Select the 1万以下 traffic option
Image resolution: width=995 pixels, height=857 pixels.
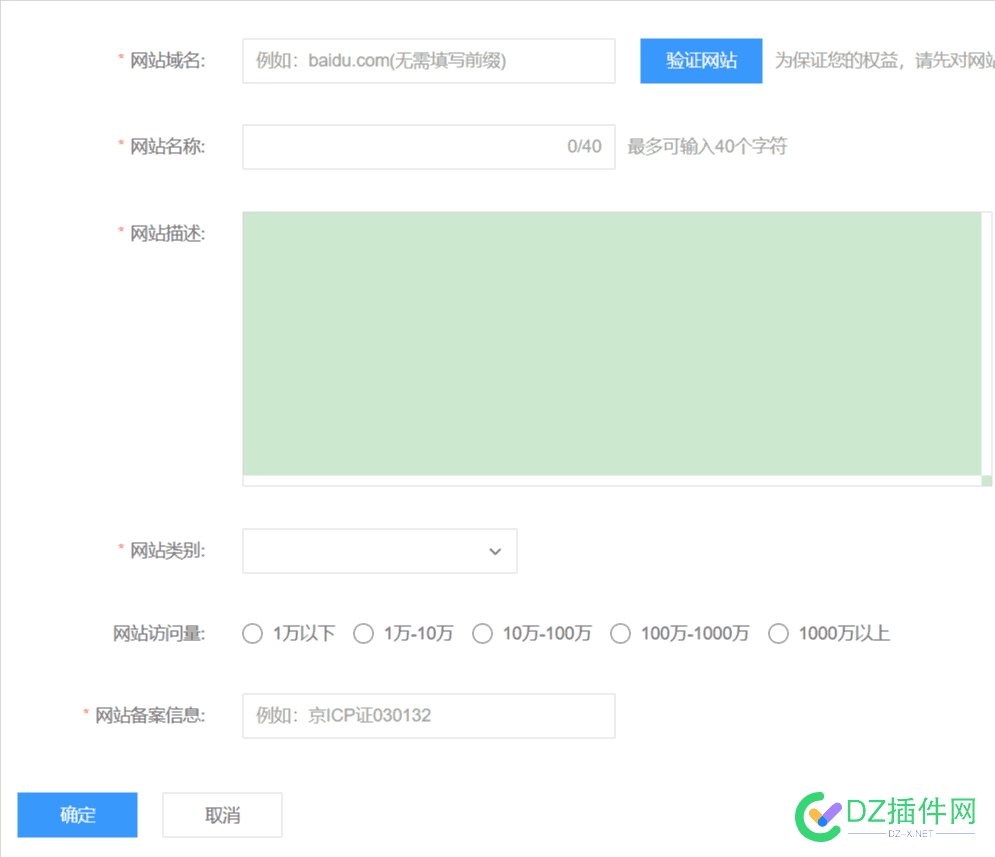pyautogui.click(x=252, y=633)
